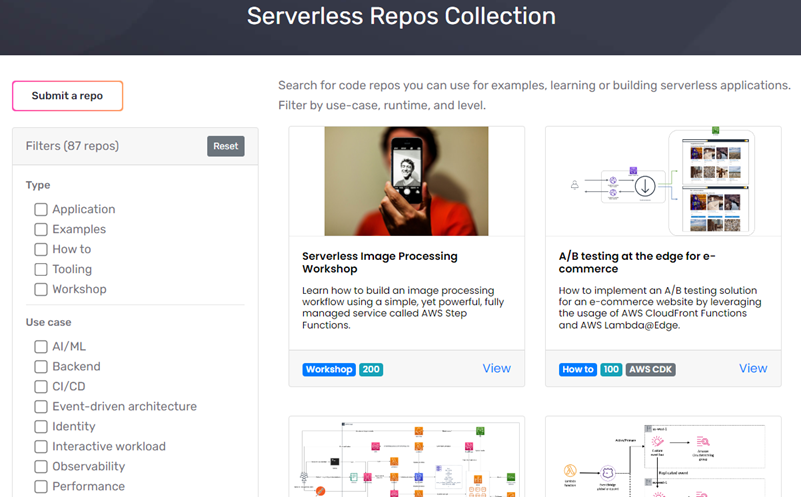Click the 200 level badge
Viewport: 801px width, 497px height.
(x=371, y=369)
